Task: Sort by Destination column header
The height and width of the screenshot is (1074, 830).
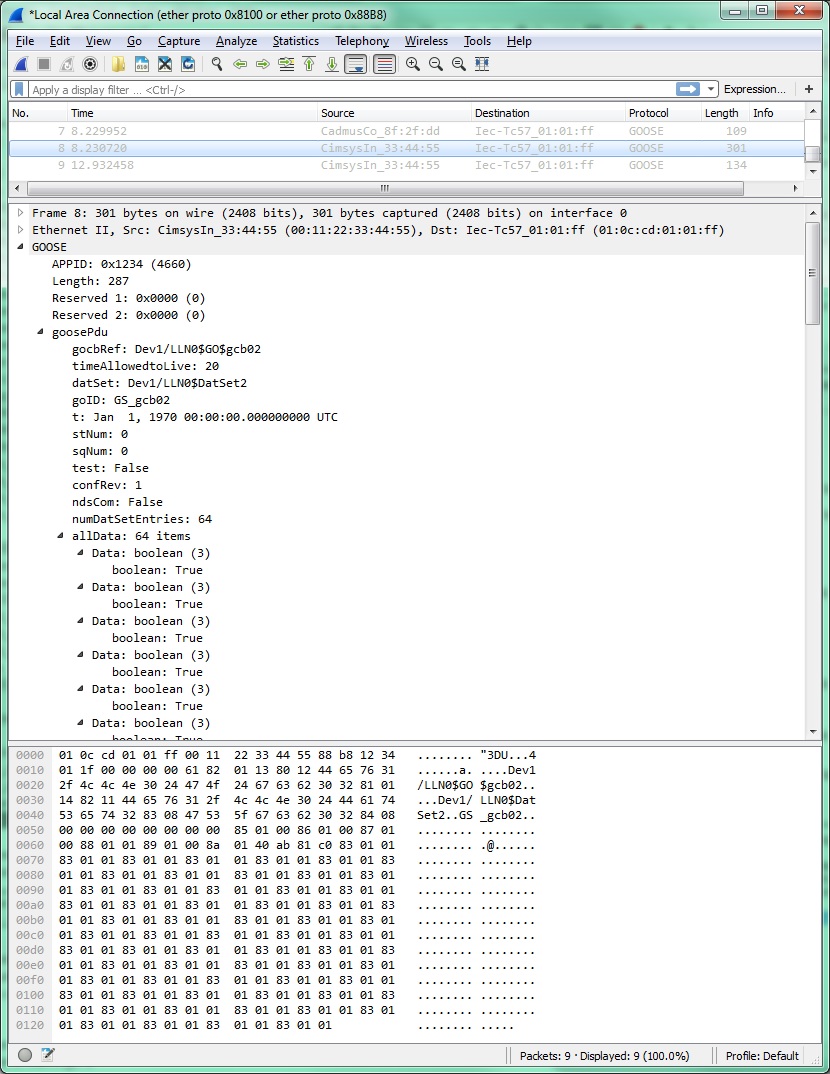Action: tap(548, 113)
